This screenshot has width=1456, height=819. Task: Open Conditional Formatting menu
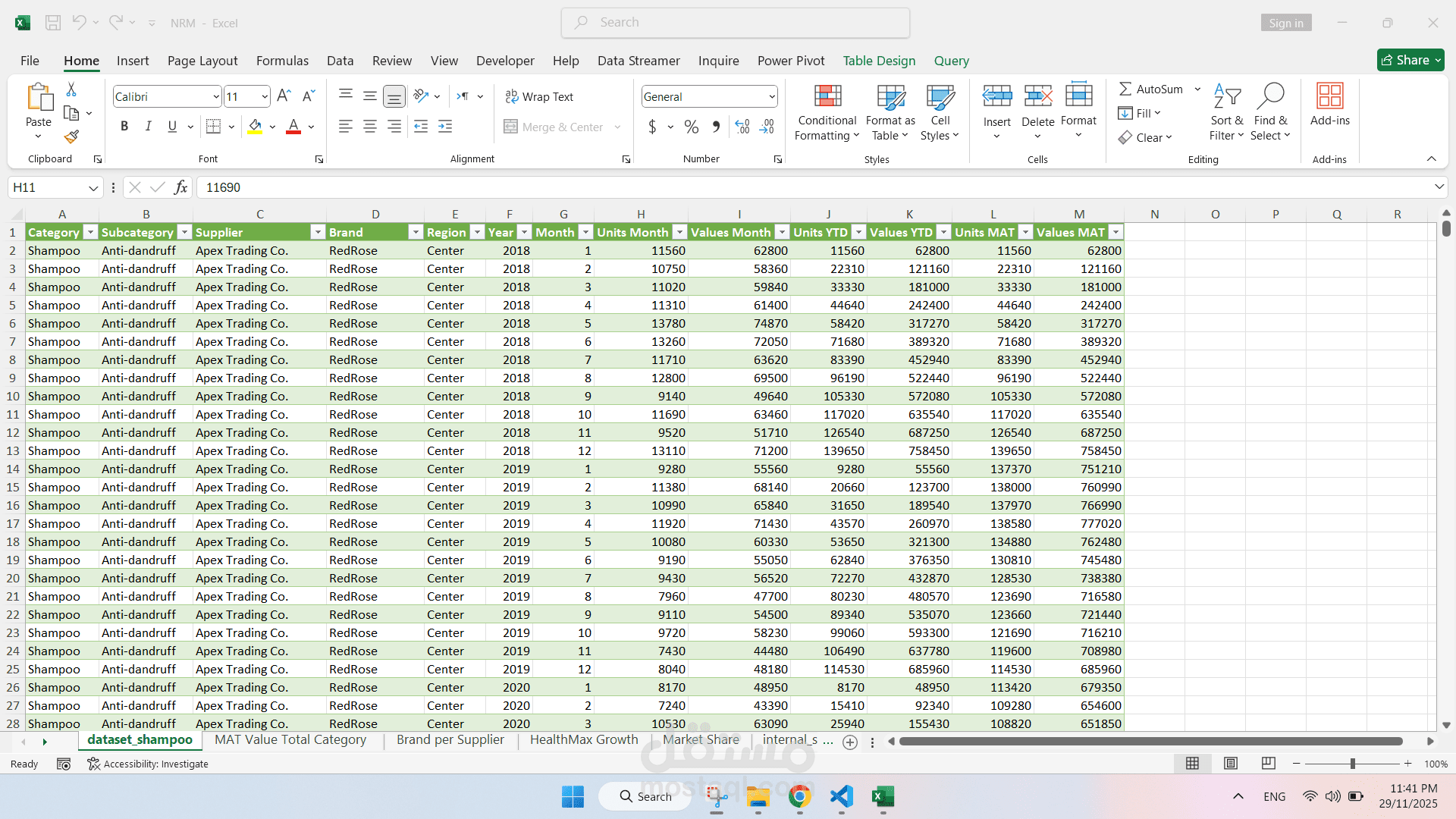(x=827, y=113)
